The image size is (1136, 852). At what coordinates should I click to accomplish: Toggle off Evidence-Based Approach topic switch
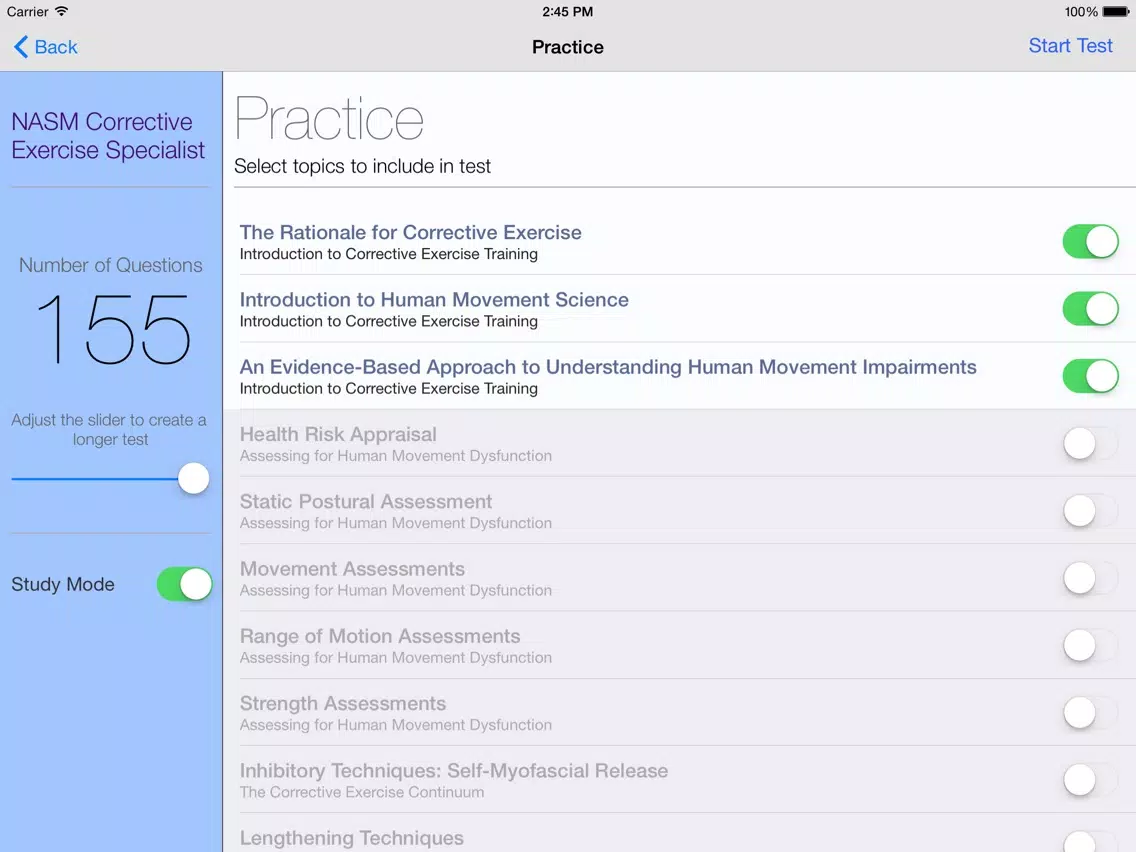click(1090, 376)
